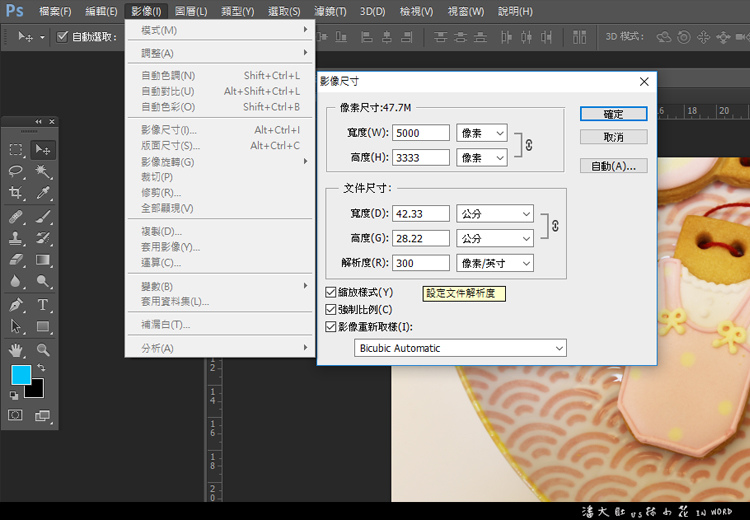Collapse the toolbox panel double arrows

click(x=38, y=122)
